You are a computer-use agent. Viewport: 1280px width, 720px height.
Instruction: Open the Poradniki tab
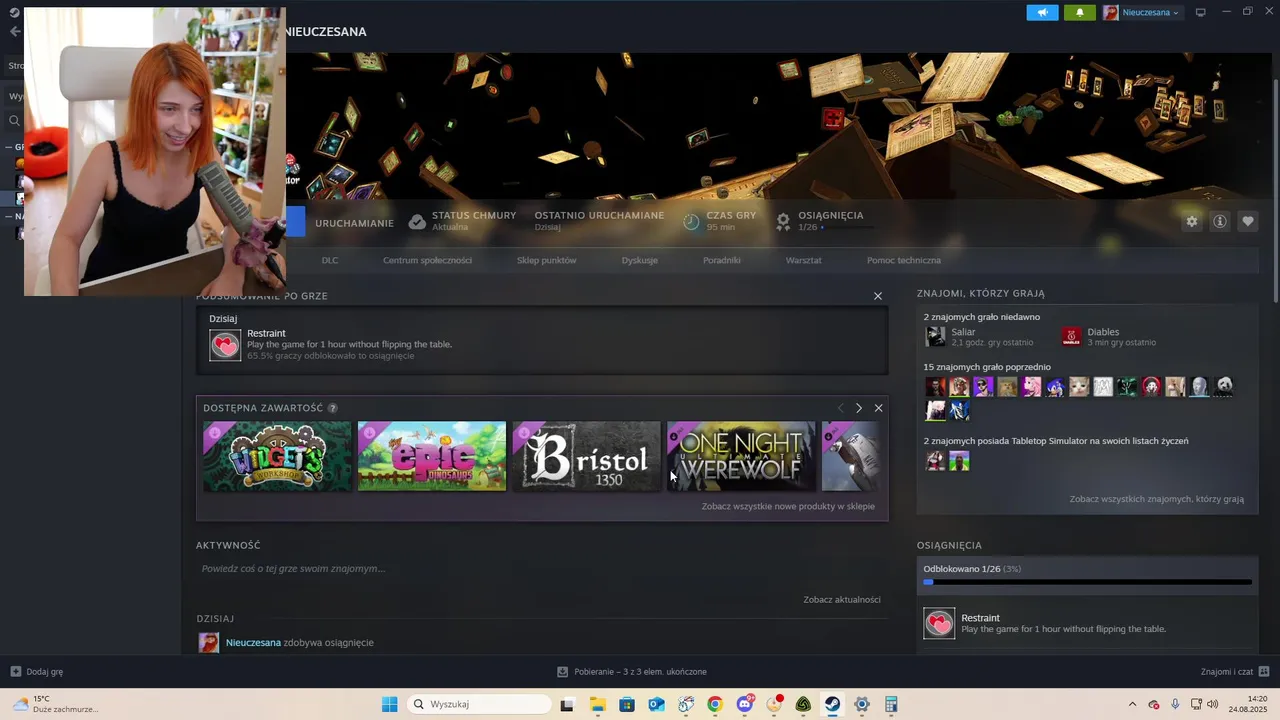(x=721, y=260)
